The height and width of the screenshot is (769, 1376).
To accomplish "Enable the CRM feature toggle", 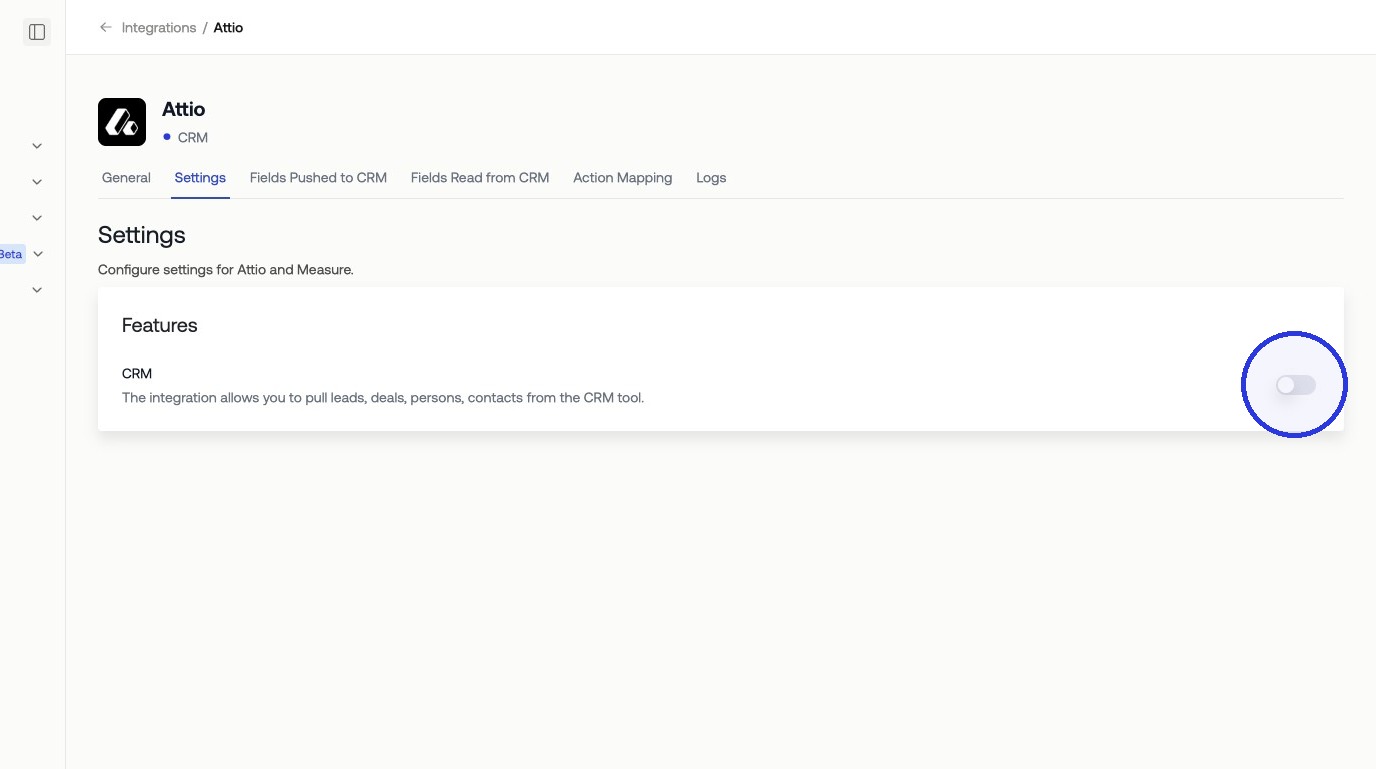I will 1295,385.
